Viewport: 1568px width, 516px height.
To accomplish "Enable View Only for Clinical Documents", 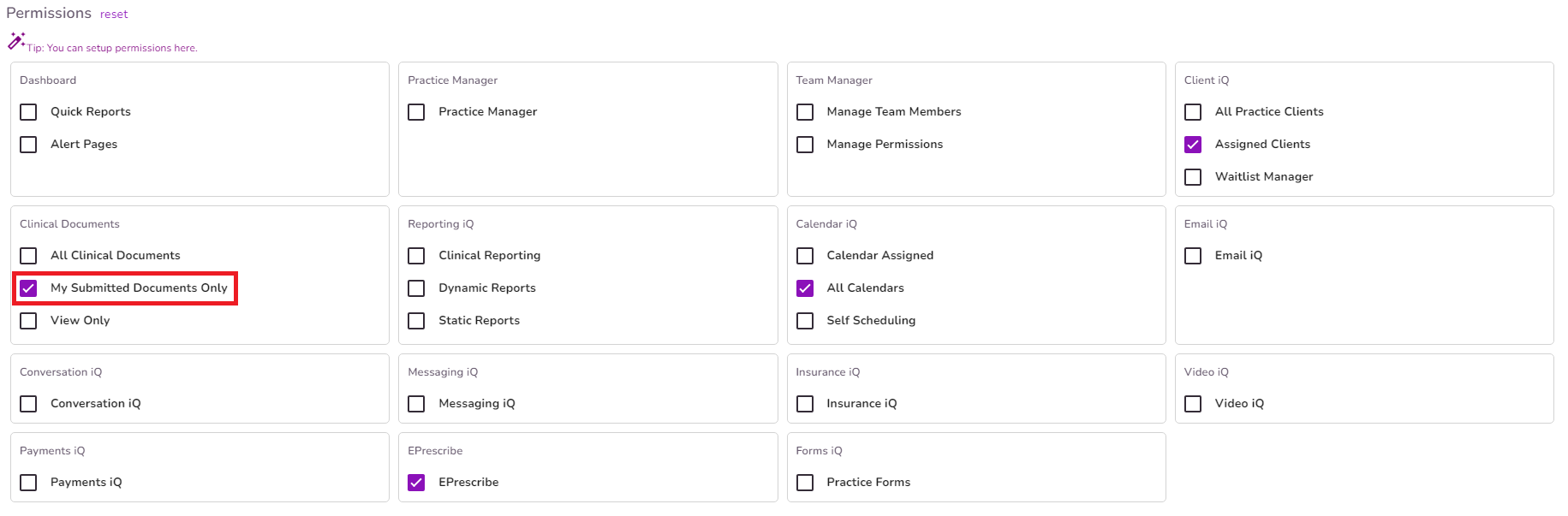I will click(x=28, y=320).
